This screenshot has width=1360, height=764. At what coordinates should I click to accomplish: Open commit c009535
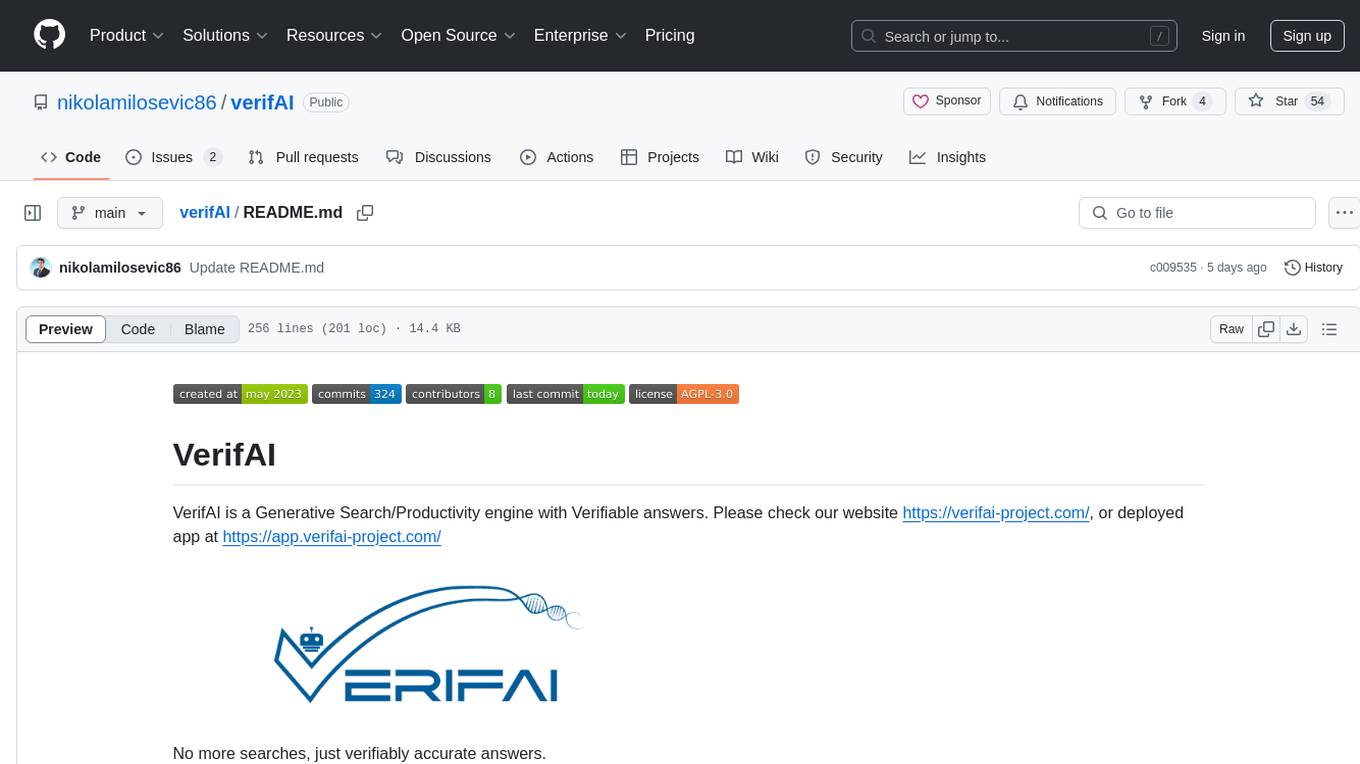1173,268
